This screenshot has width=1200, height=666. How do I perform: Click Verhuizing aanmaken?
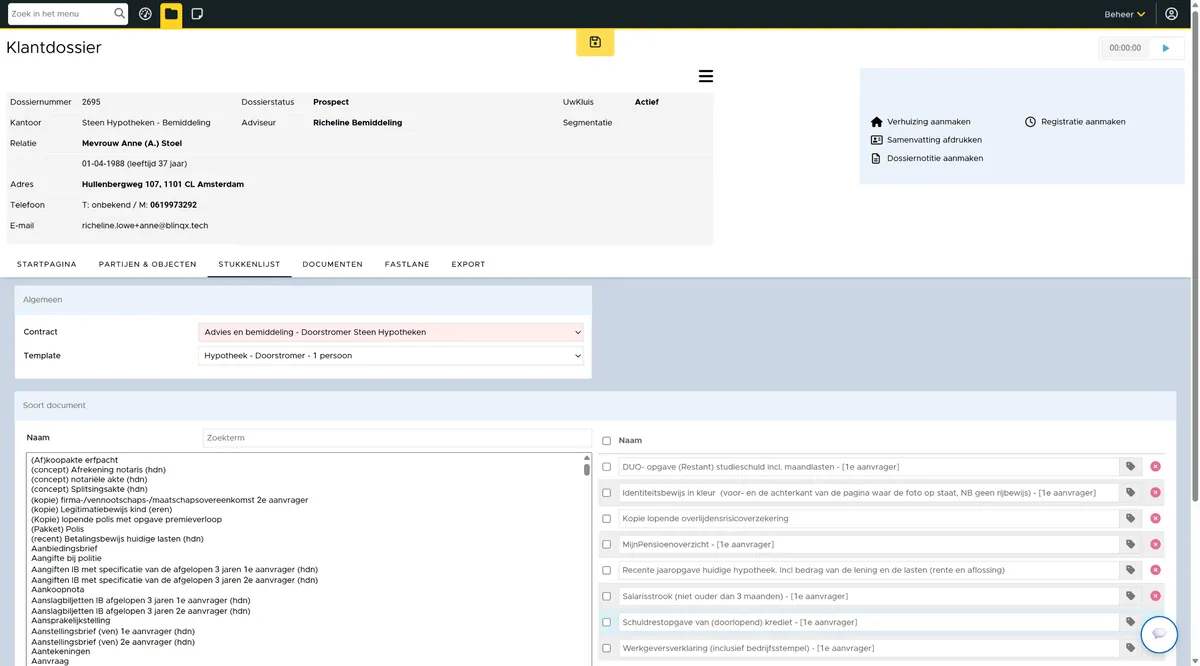click(x=921, y=122)
